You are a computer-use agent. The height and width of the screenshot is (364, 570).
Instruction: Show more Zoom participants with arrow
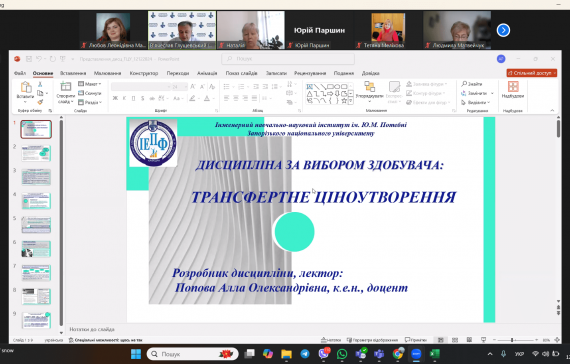(x=503, y=30)
